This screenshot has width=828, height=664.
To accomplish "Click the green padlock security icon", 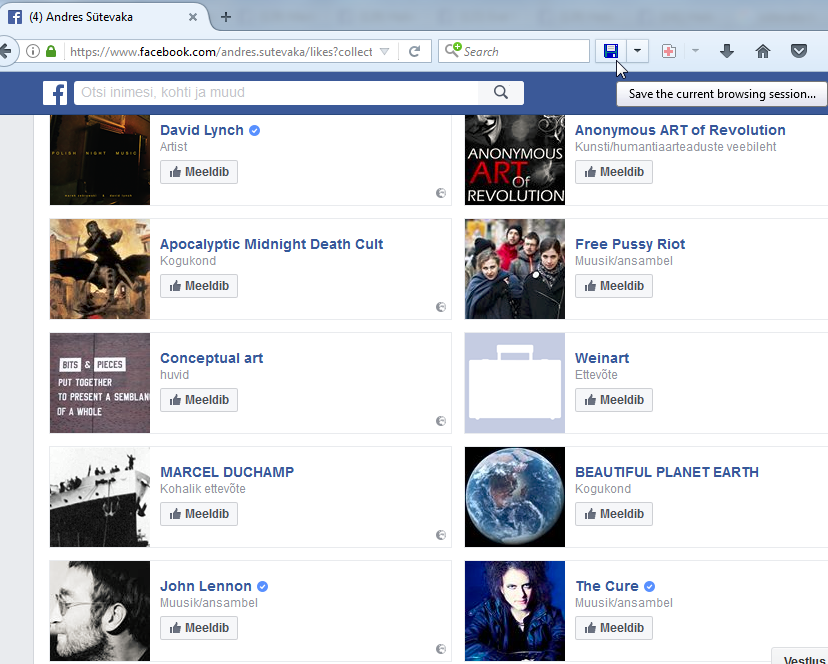I will [x=51, y=51].
